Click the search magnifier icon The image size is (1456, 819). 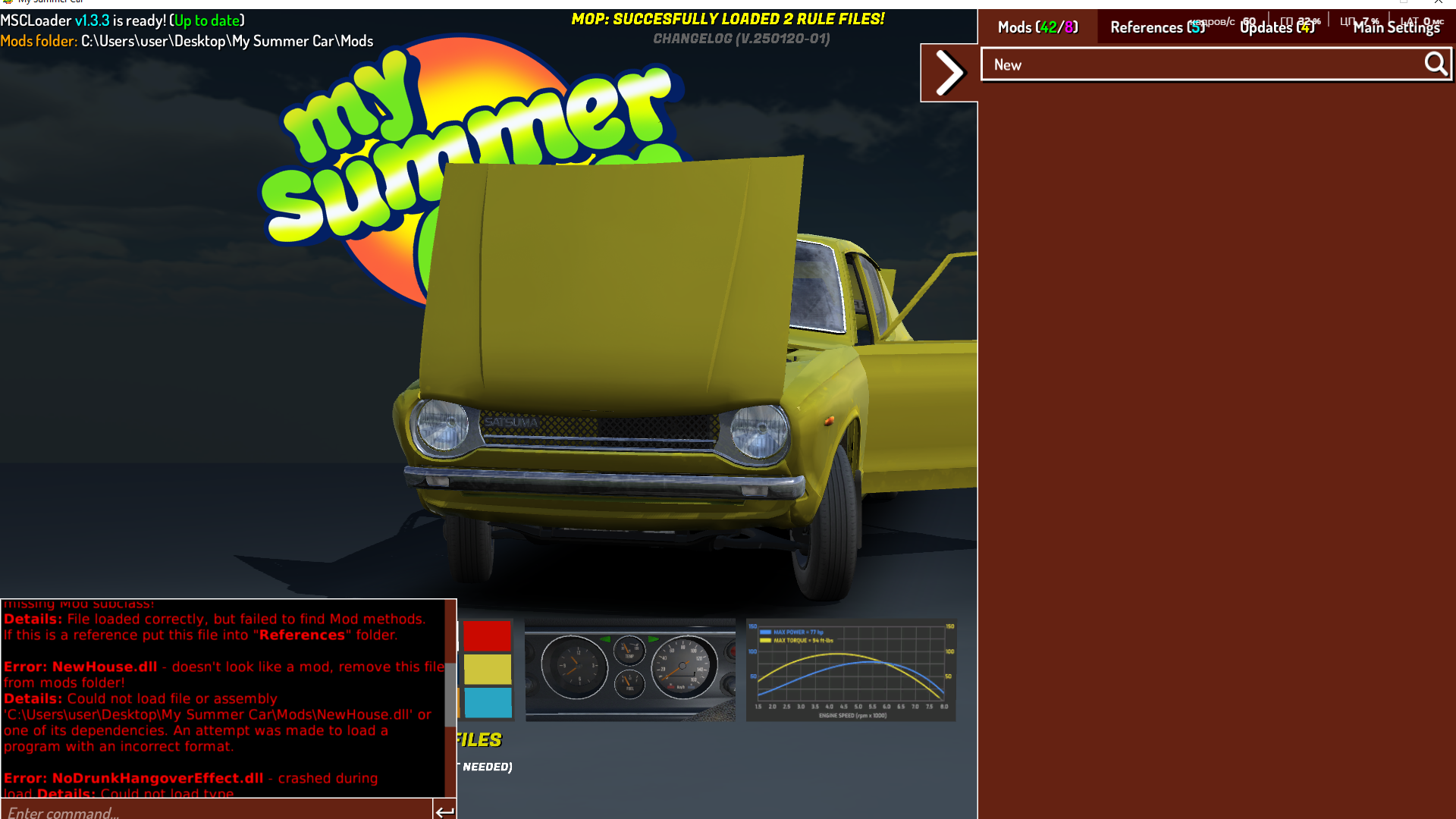1436,64
